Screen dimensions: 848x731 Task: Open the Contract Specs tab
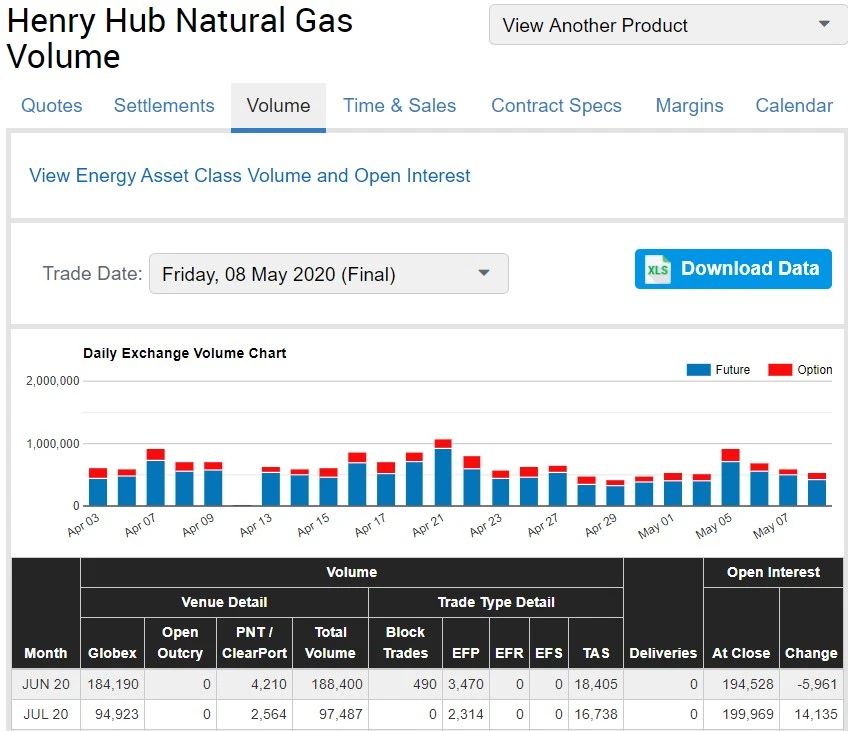coord(556,106)
